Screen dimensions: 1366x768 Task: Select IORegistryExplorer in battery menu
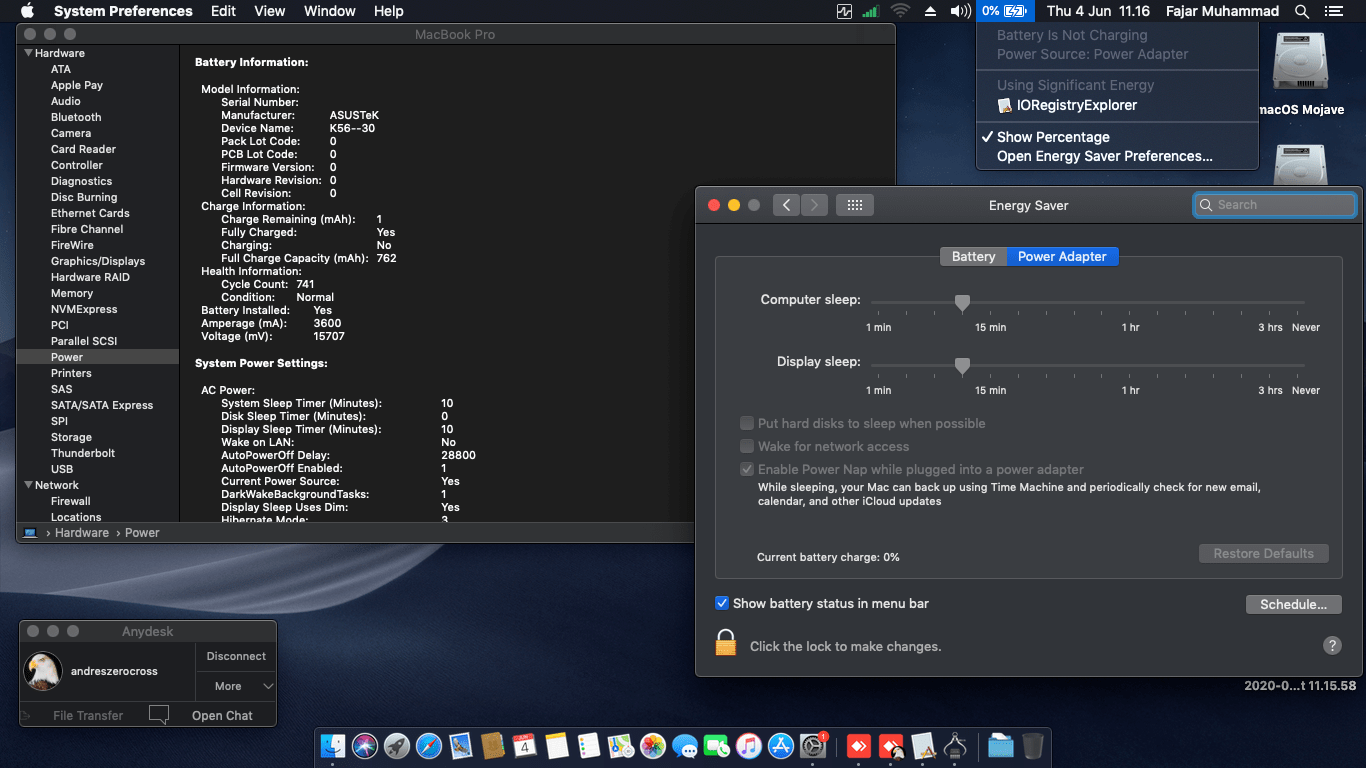click(x=1117, y=105)
